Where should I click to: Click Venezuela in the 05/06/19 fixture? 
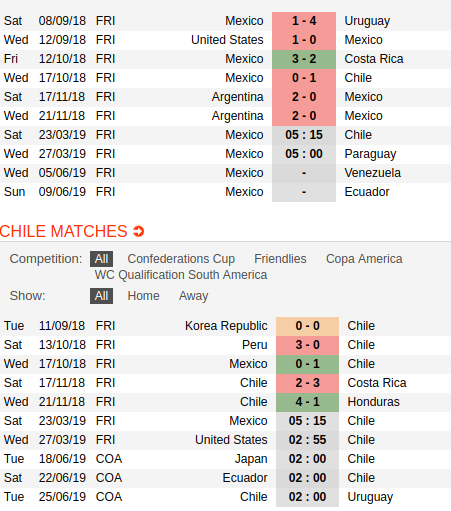point(373,173)
